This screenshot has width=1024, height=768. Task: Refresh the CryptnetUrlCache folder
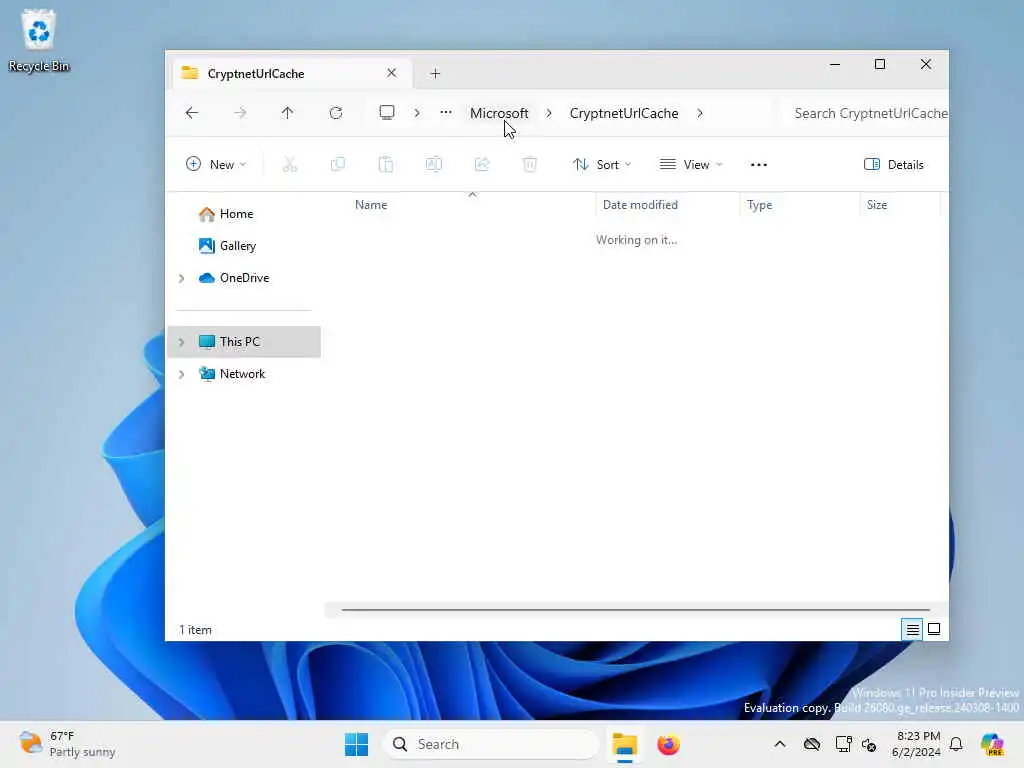pyautogui.click(x=336, y=113)
